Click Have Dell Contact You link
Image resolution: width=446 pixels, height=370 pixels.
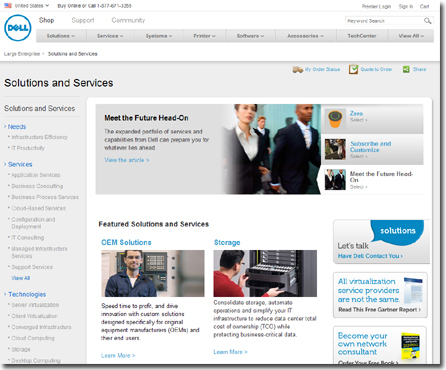pyautogui.click(x=370, y=256)
